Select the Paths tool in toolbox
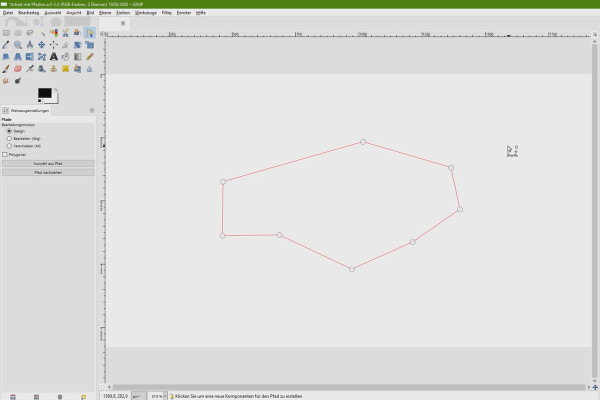Screen dimensions: 600x400 coord(89,33)
